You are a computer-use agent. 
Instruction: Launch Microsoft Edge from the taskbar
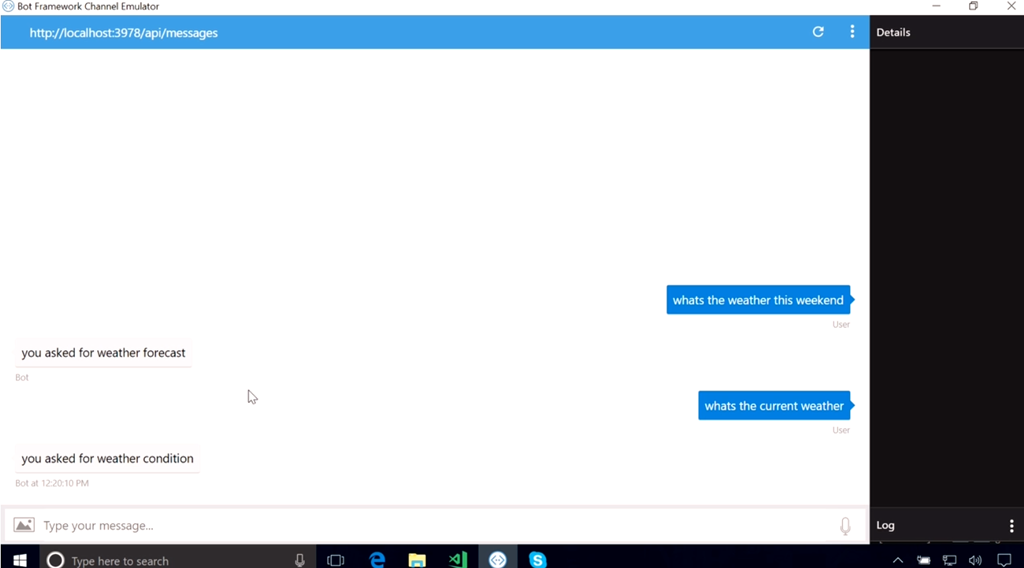(x=377, y=560)
